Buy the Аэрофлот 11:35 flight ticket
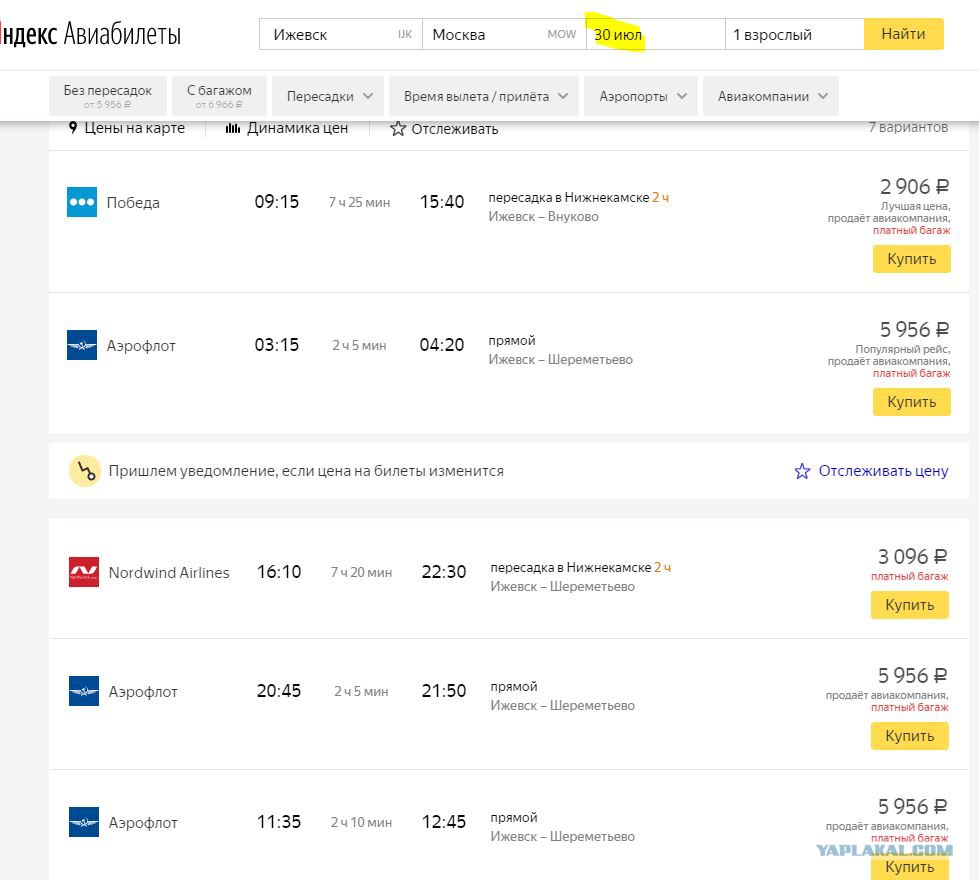Screen dimensions: 979x880 click(910, 867)
